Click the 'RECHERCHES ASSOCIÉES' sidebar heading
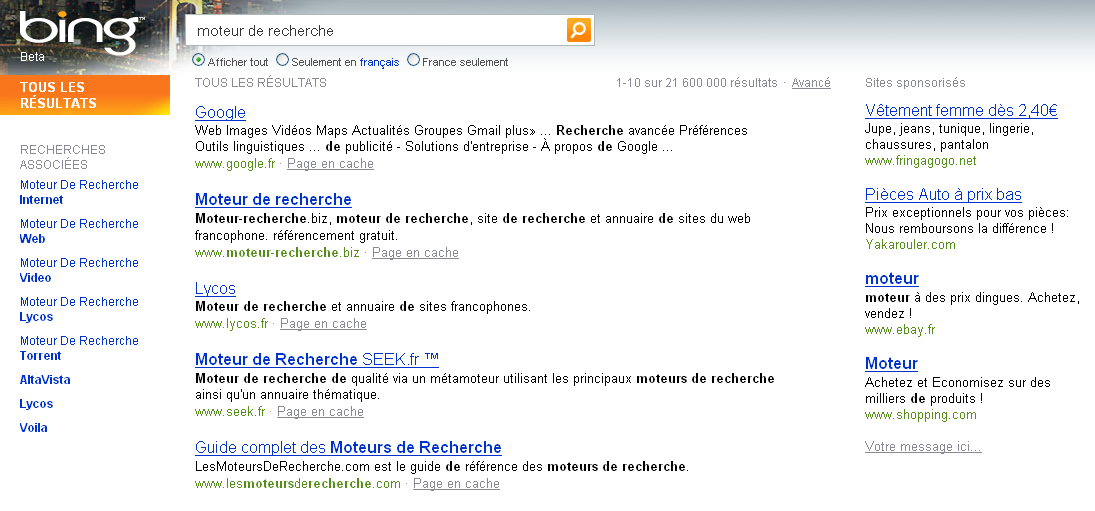Image resolution: width=1095 pixels, height=511 pixels. click(63, 157)
